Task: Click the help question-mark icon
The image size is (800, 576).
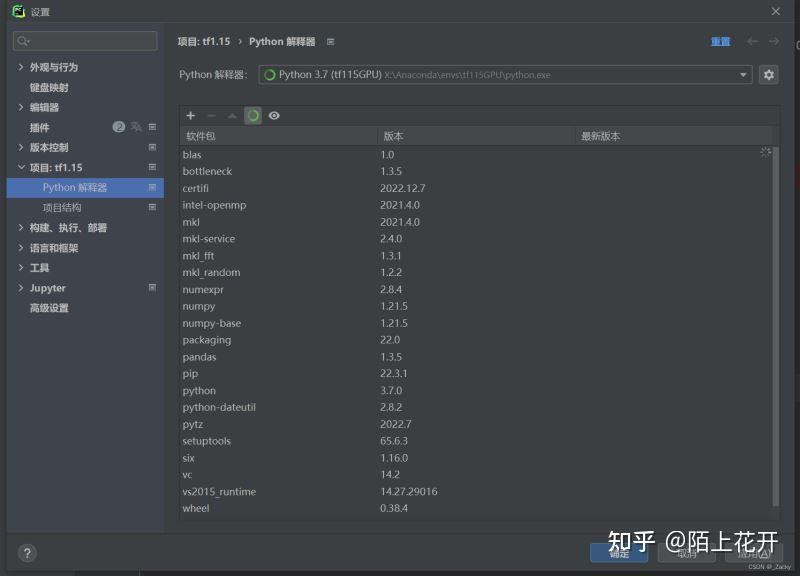Action: [26, 553]
